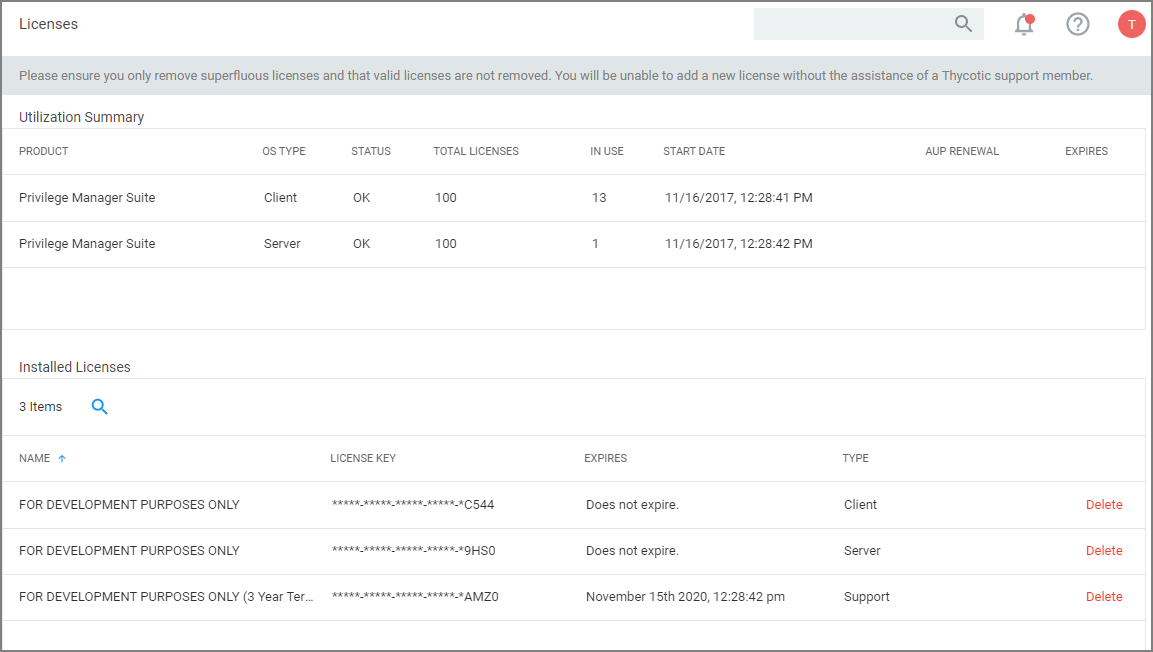Open the notifications bell

[x=1024, y=25]
